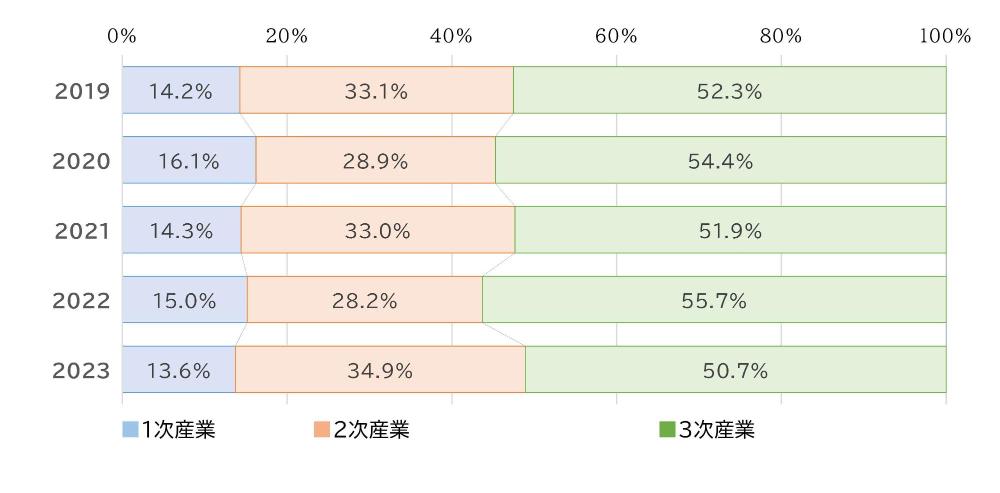Select the 2023 green segment 50.7%
The image size is (1000, 493).
point(735,371)
